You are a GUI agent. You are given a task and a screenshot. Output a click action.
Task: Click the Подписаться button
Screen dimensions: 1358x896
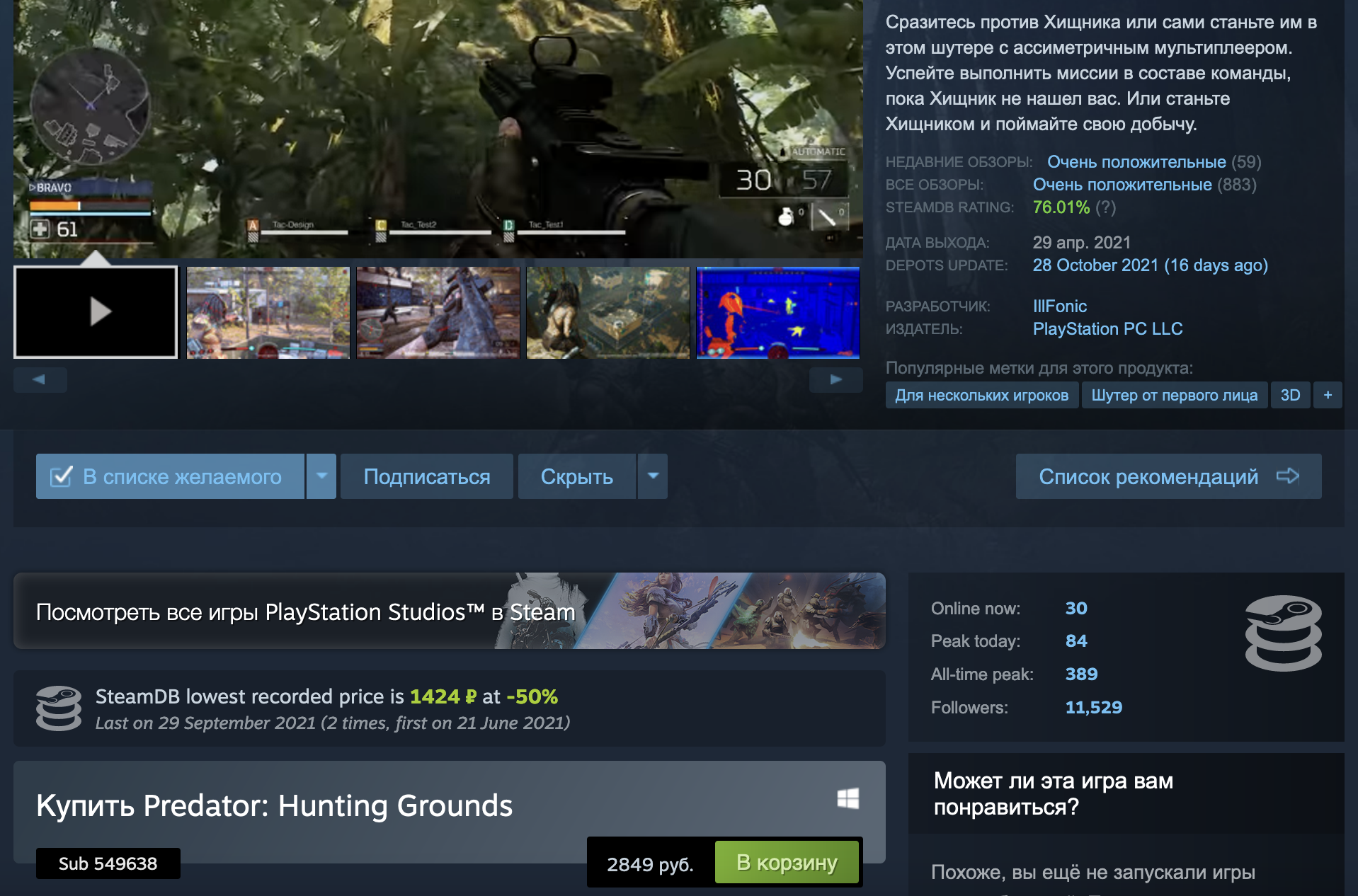point(427,476)
